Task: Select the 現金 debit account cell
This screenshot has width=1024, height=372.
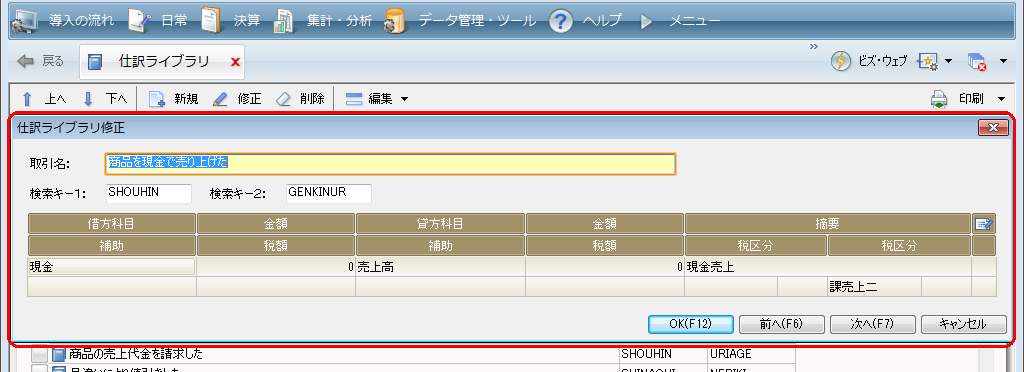Action: point(112,267)
